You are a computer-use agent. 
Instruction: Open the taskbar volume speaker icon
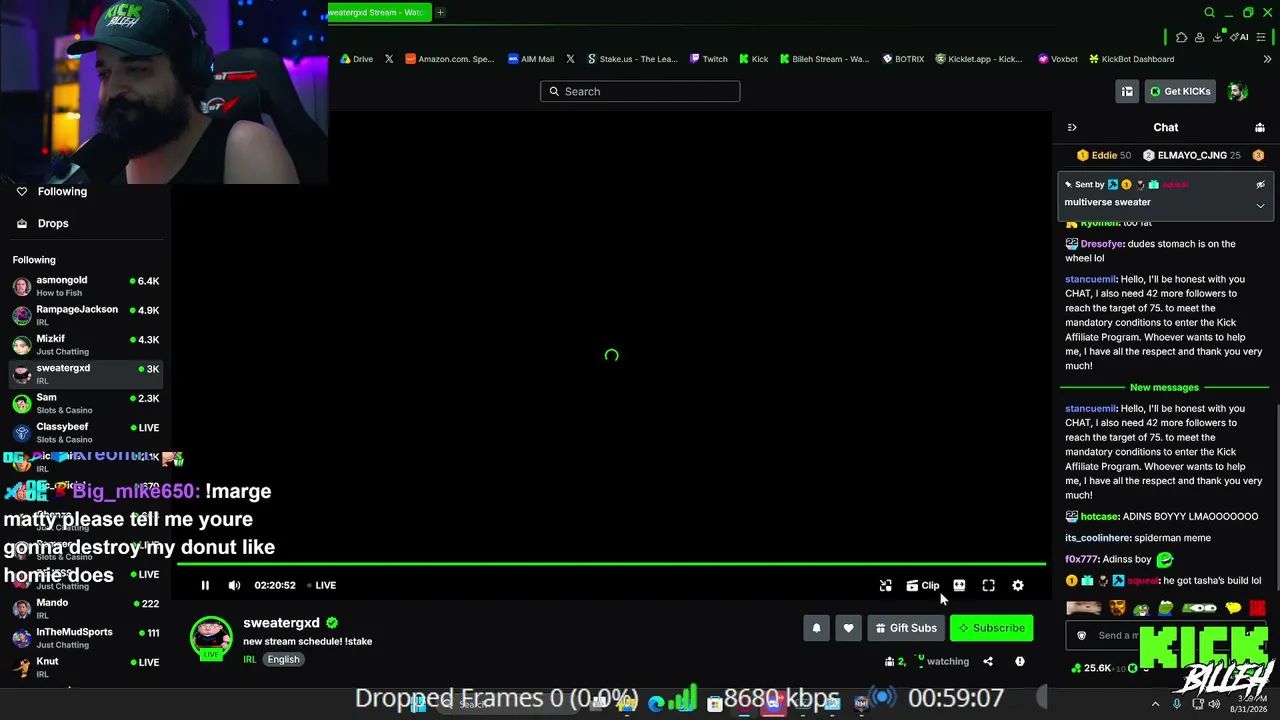1215,704
